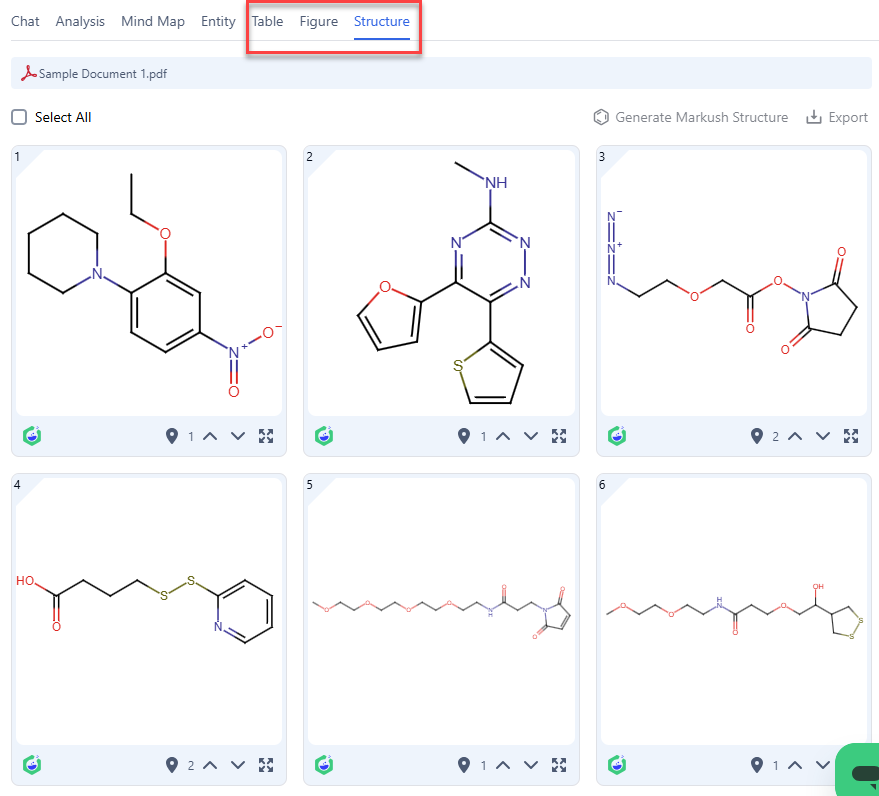
Task: Click the up chevron on structure card 1
Action: (x=210, y=436)
